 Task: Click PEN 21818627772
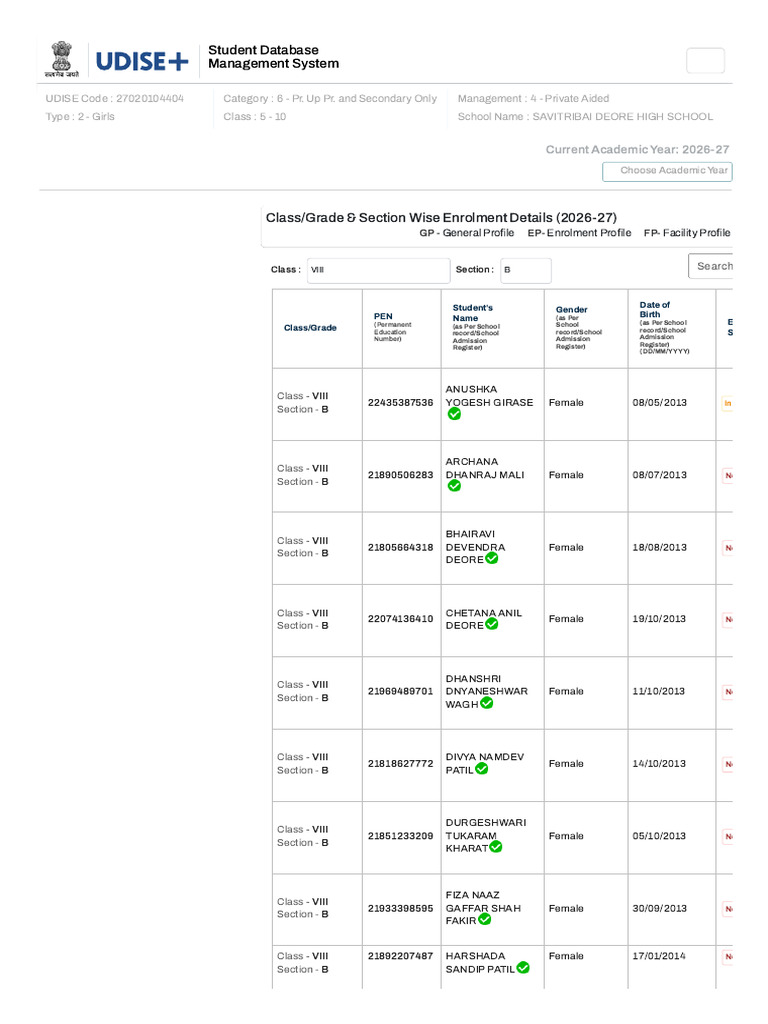point(400,764)
